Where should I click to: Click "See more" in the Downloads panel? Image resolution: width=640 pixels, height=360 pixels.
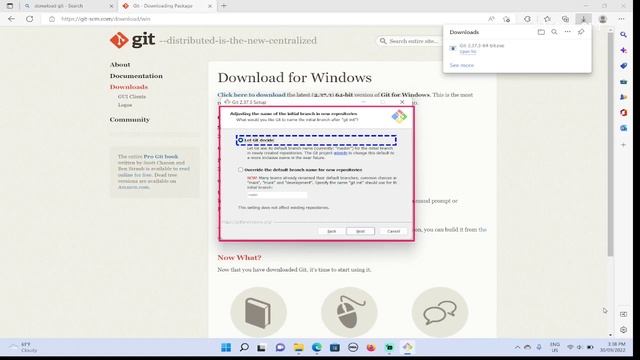coord(462,65)
